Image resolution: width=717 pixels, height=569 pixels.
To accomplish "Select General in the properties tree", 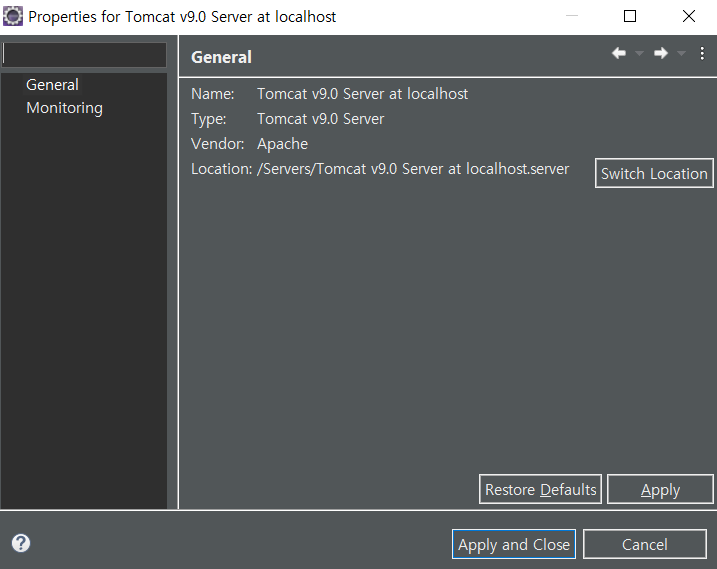I will [x=52, y=85].
